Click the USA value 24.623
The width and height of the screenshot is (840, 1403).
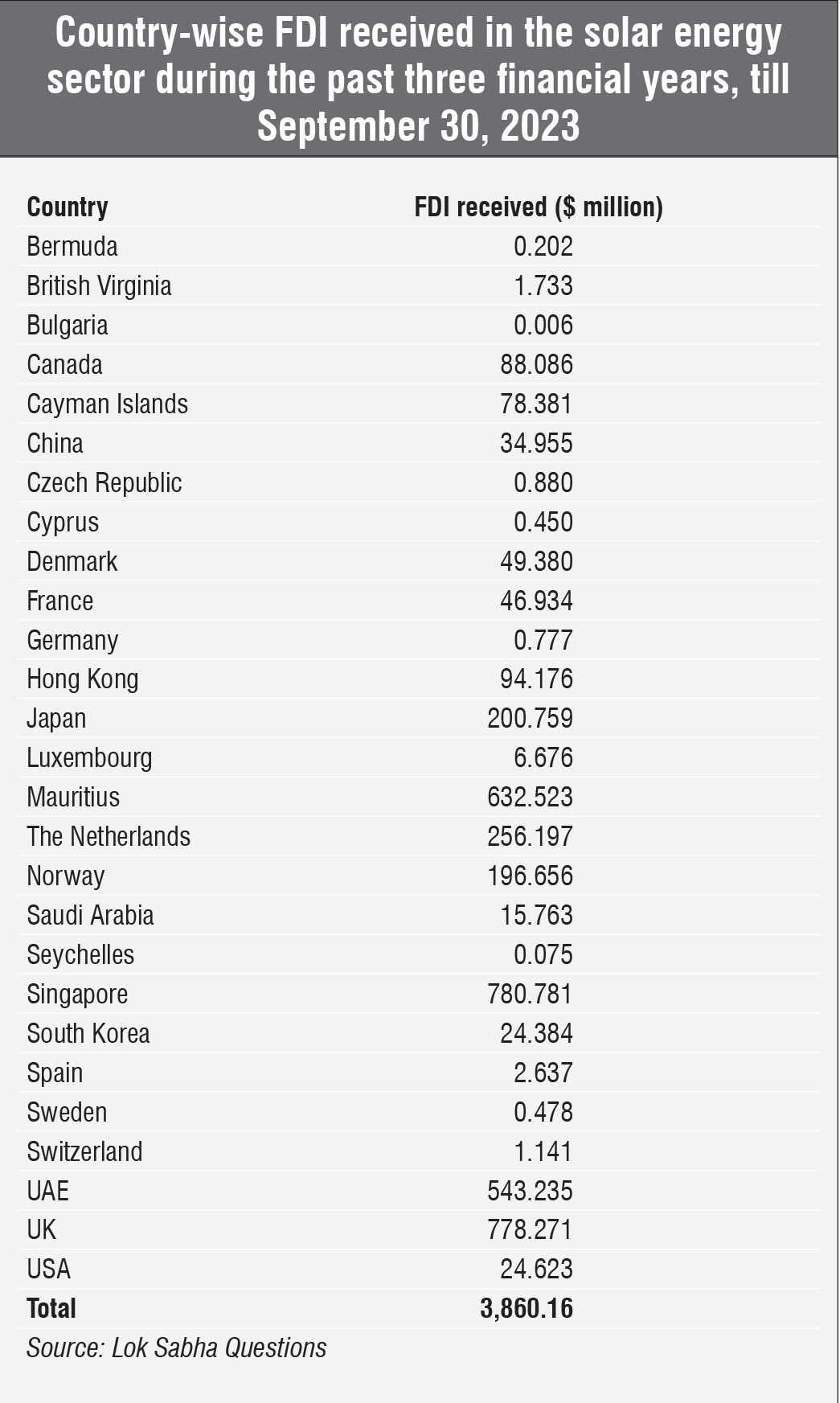(536, 1270)
